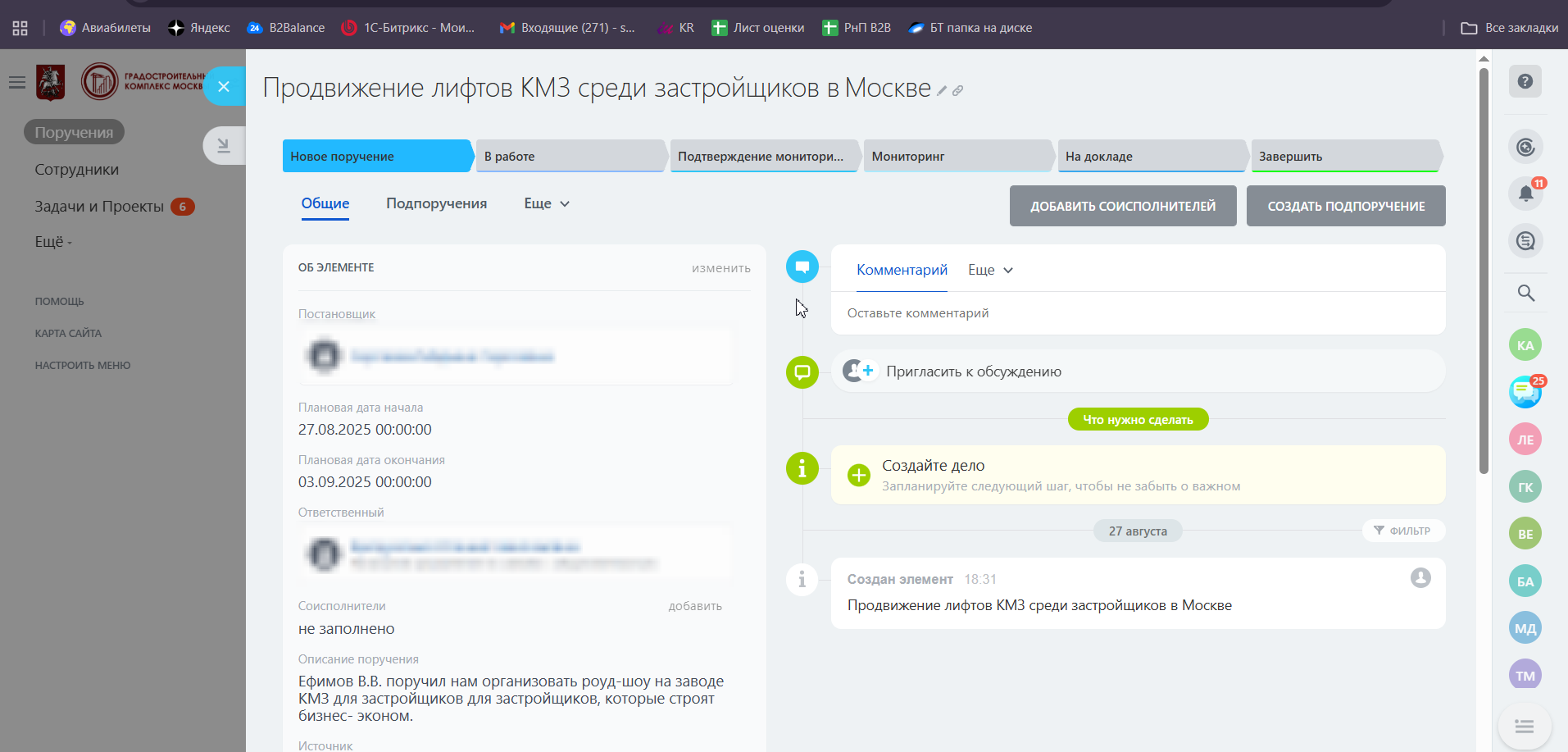
Task: Switch to the Подпоручения tab
Action: click(437, 203)
